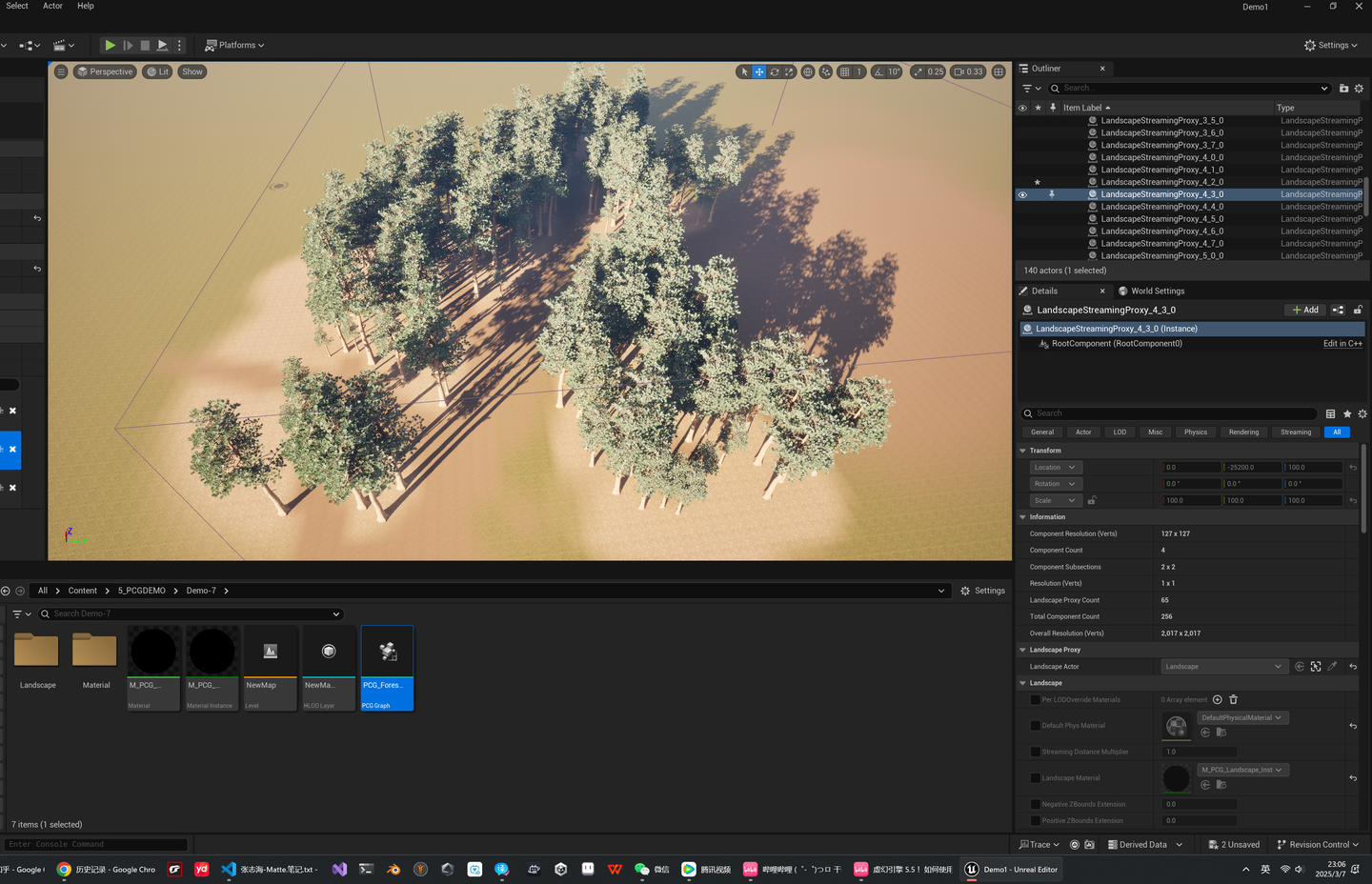Select the PCG_Forest graph asset thumbnail
Screen dimensions: 1372x884
(387, 653)
